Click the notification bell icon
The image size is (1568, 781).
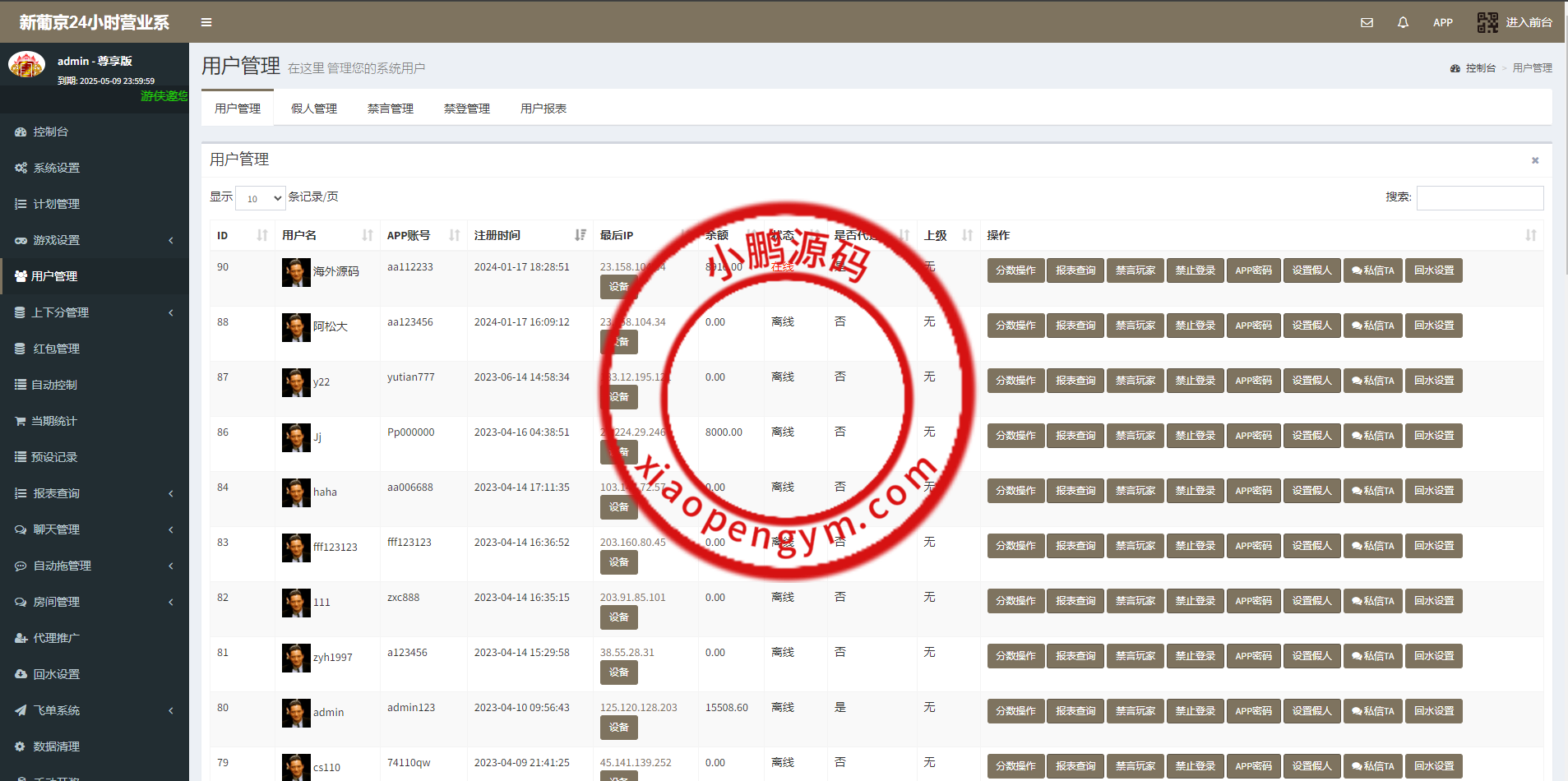1403,22
